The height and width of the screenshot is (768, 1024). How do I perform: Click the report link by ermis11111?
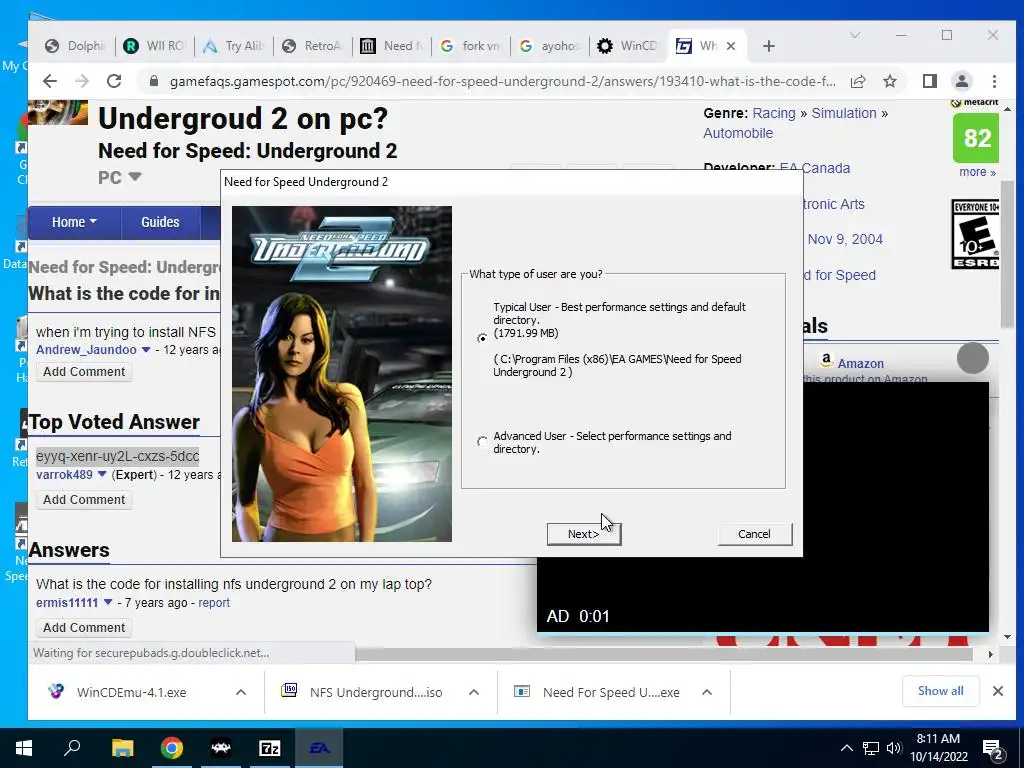click(214, 603)
